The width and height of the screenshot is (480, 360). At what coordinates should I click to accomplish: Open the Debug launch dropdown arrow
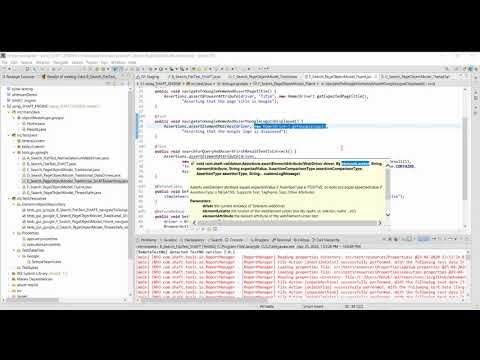[156, 69]
